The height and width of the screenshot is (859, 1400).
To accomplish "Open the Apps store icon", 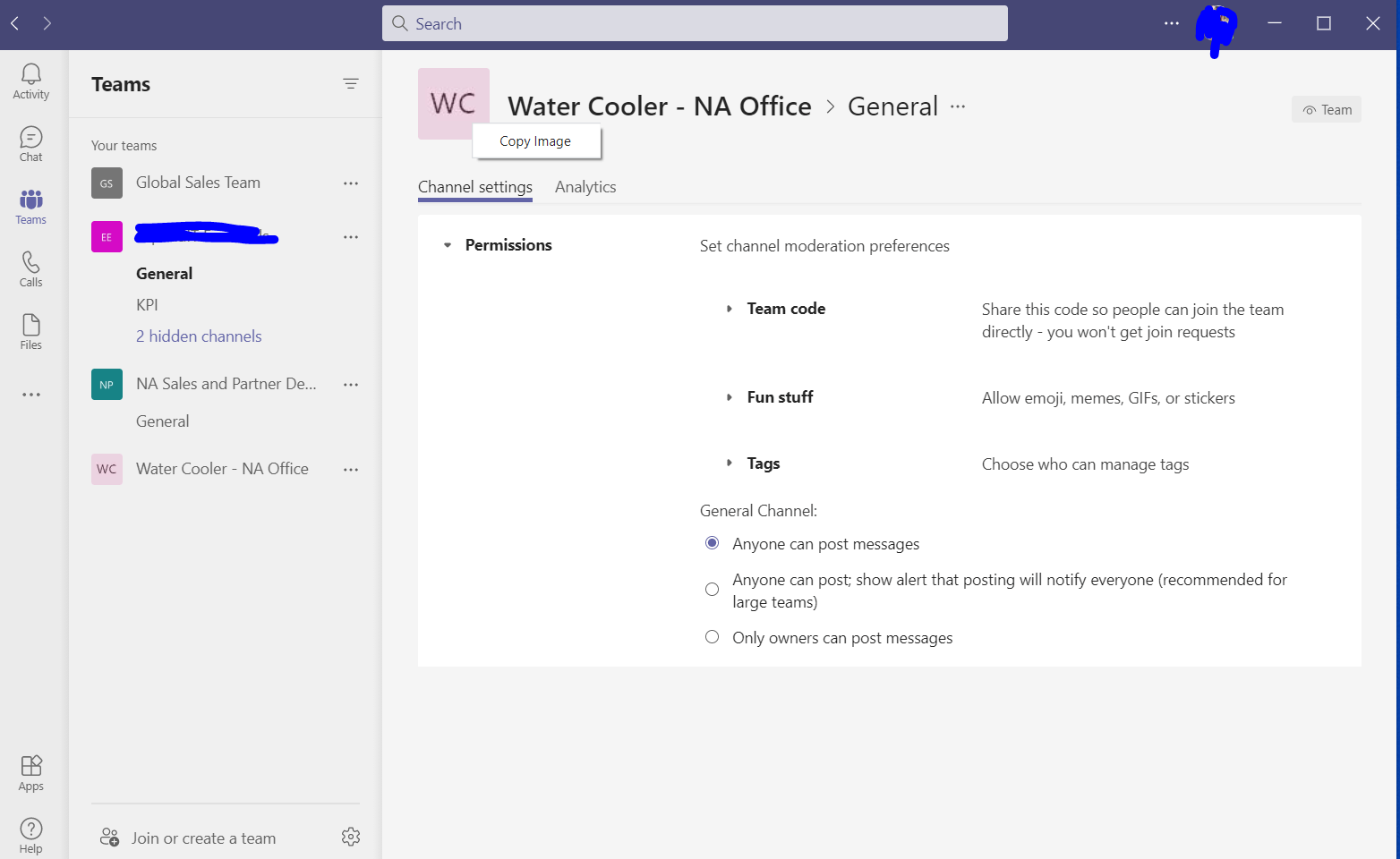I will click(x=30, y=773).
